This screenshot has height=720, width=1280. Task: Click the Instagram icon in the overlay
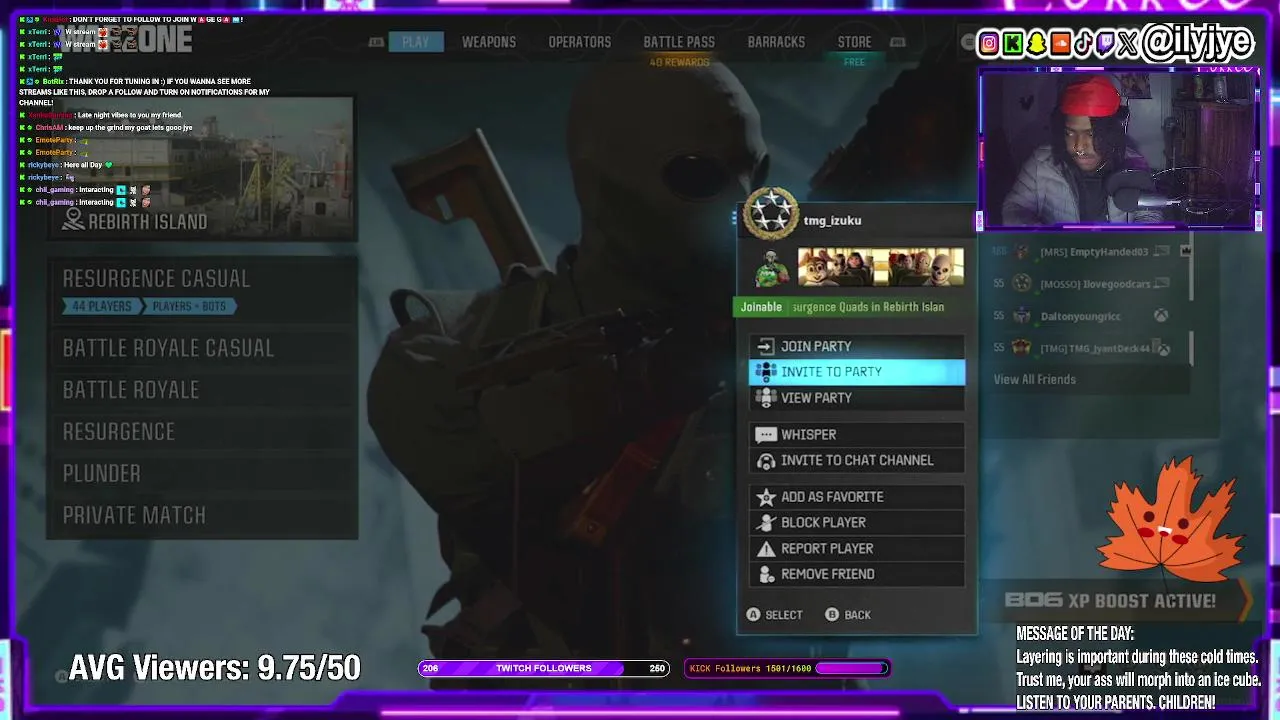point(989,43)
